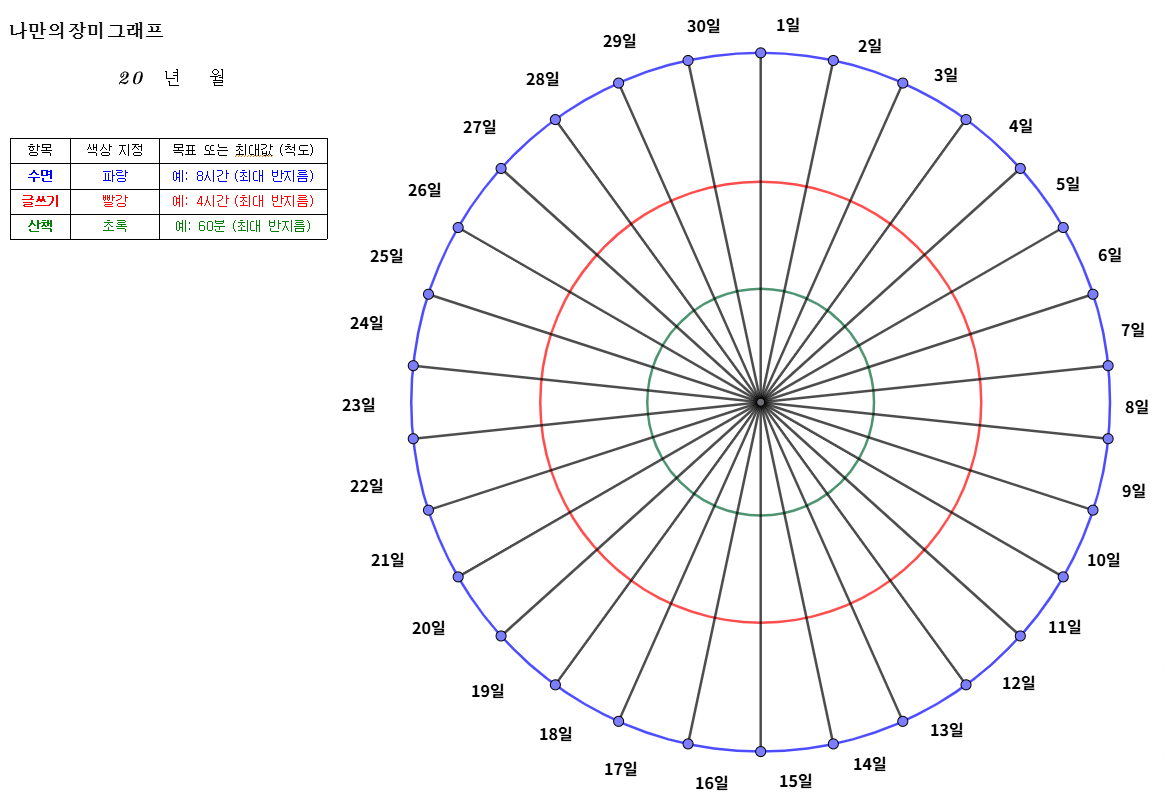Select the blue point beside 20일

(501, 636)
